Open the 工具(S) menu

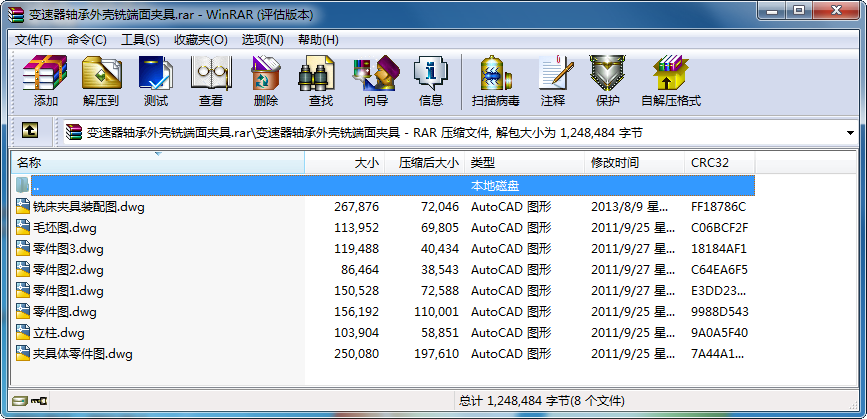tap(140, 40)
